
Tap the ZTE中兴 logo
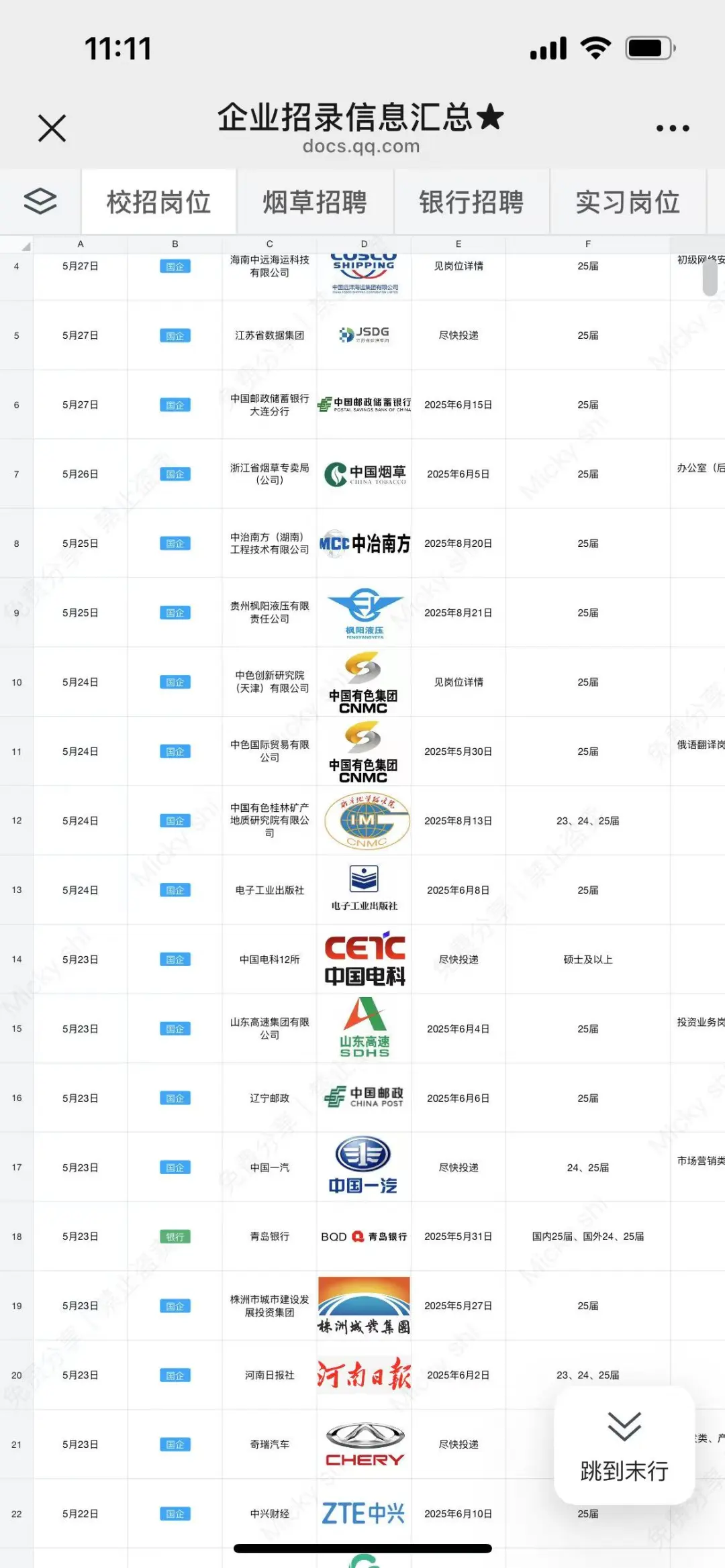pyautogui.click(x=364, y=1514)
